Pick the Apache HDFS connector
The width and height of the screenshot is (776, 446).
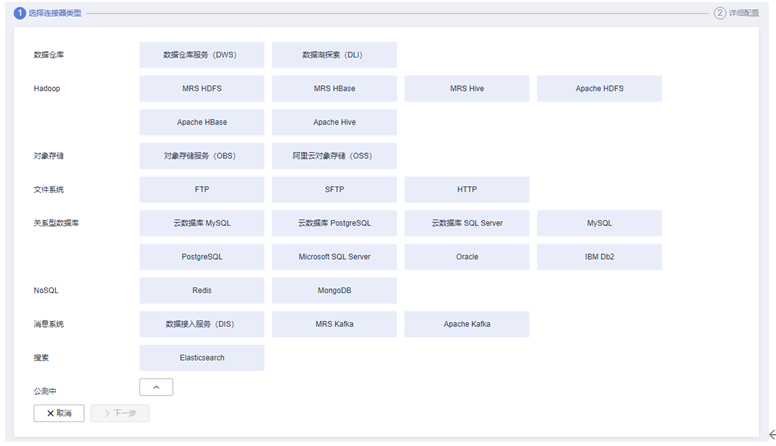[599, 89]
